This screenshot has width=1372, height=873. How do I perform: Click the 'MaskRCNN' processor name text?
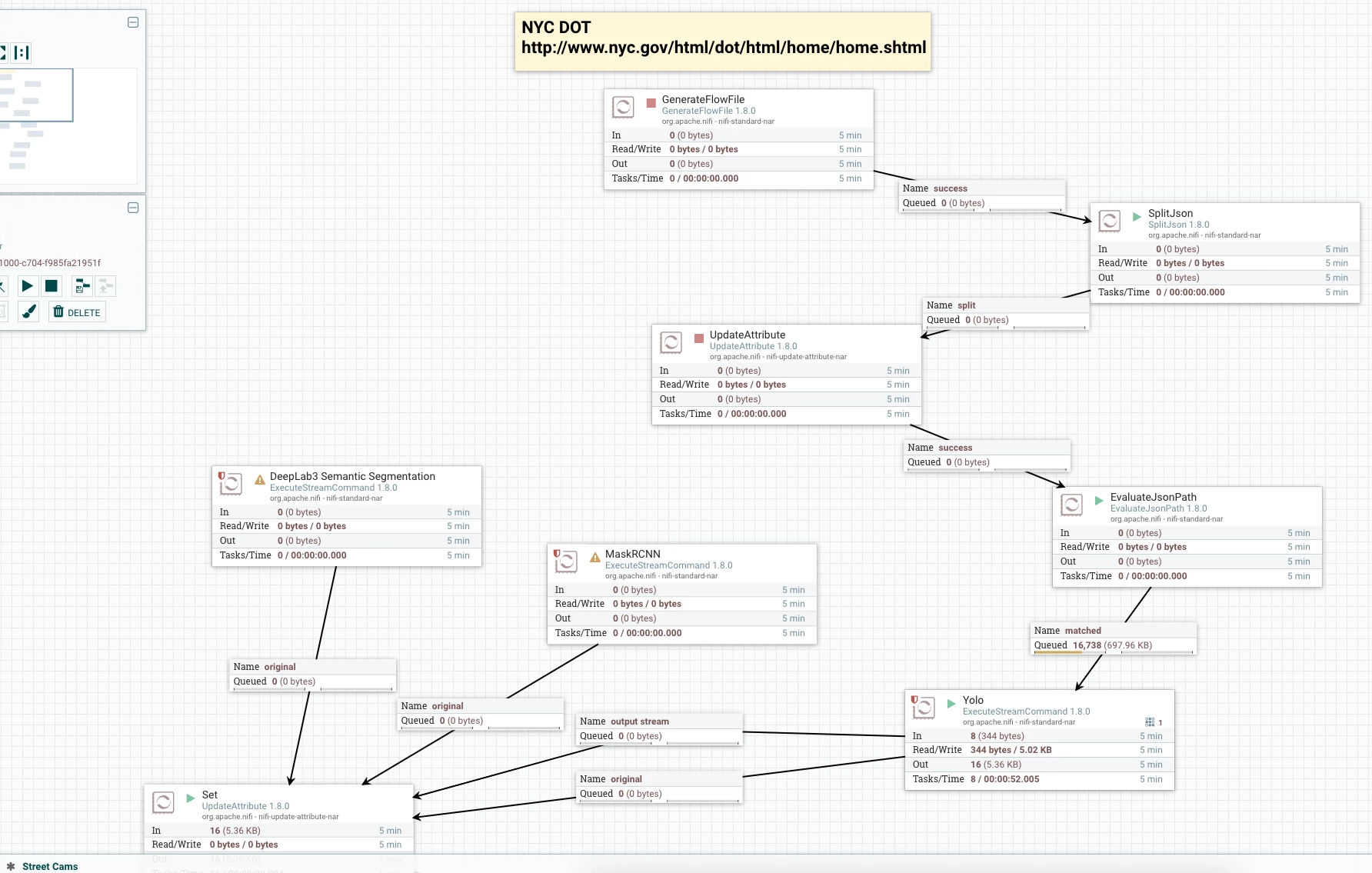[x=633, y=554]
